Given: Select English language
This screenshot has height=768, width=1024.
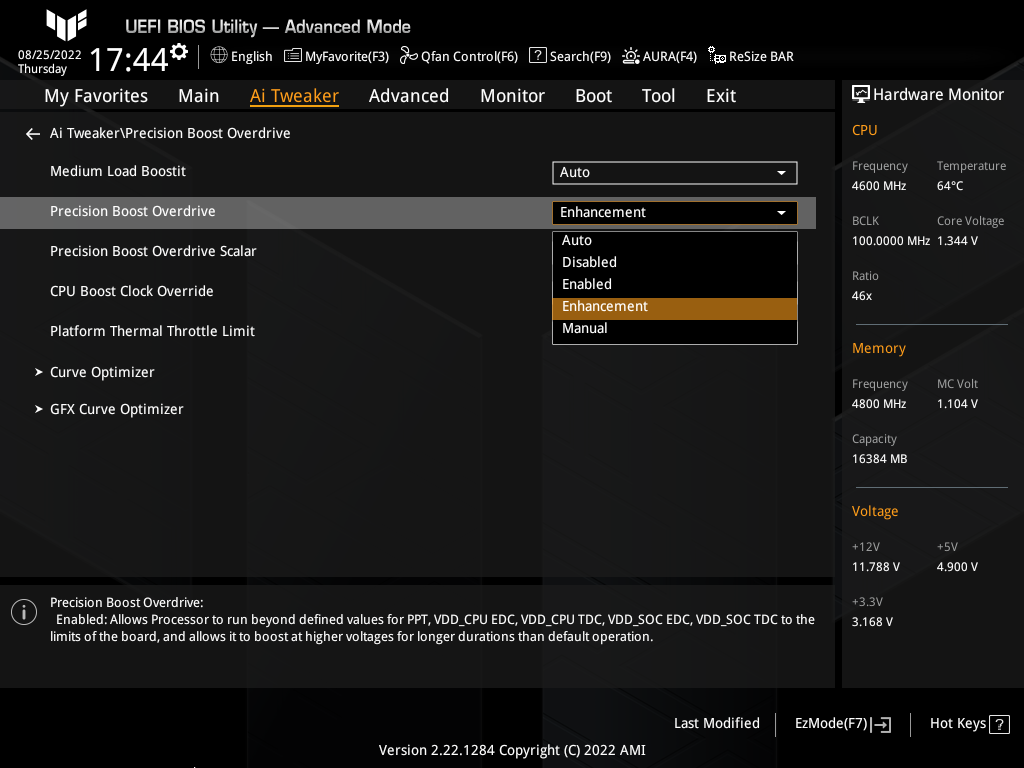Looking at the screenshot, I should pos(251,56).
